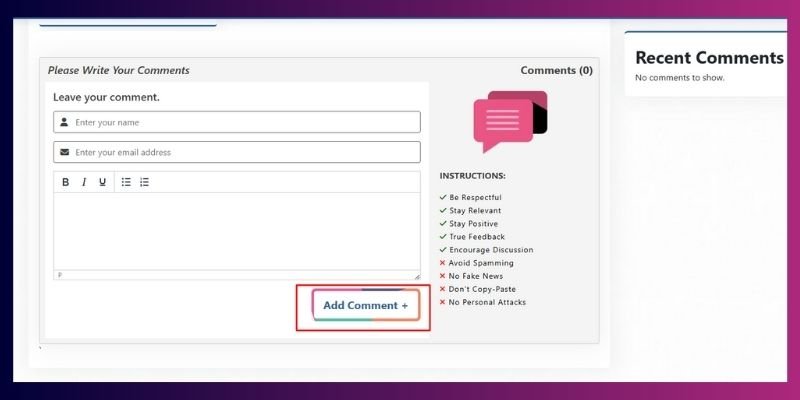
Task: Apply italic formatting in comment editor
Action: (84, 182)
